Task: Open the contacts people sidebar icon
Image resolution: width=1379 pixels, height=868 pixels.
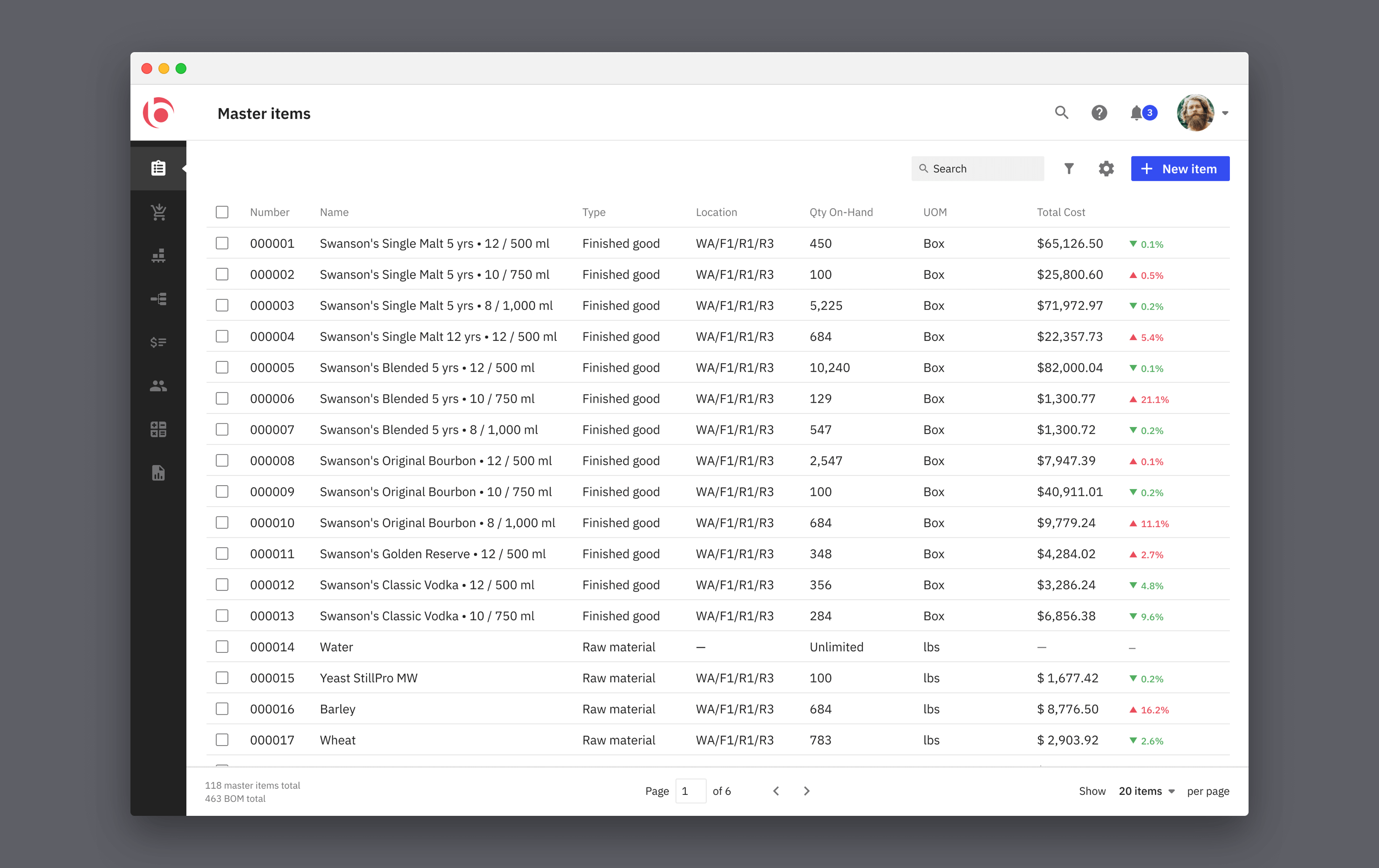Action: (x=158, y=386)
